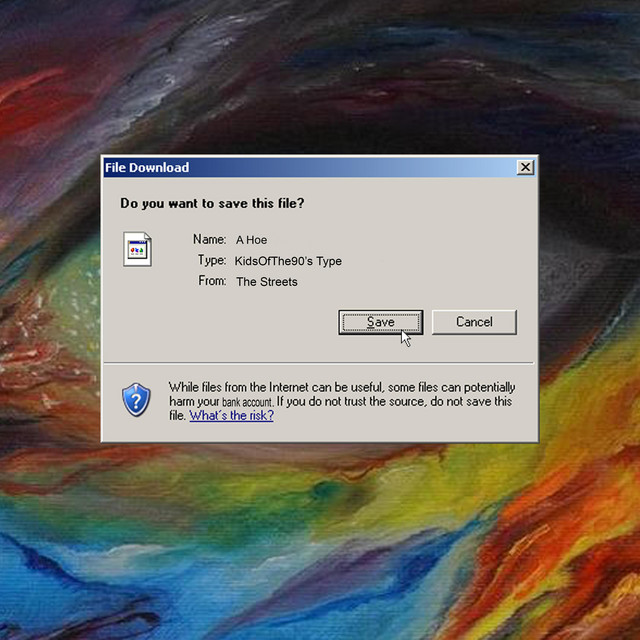Click the Save button

(380, 322)
